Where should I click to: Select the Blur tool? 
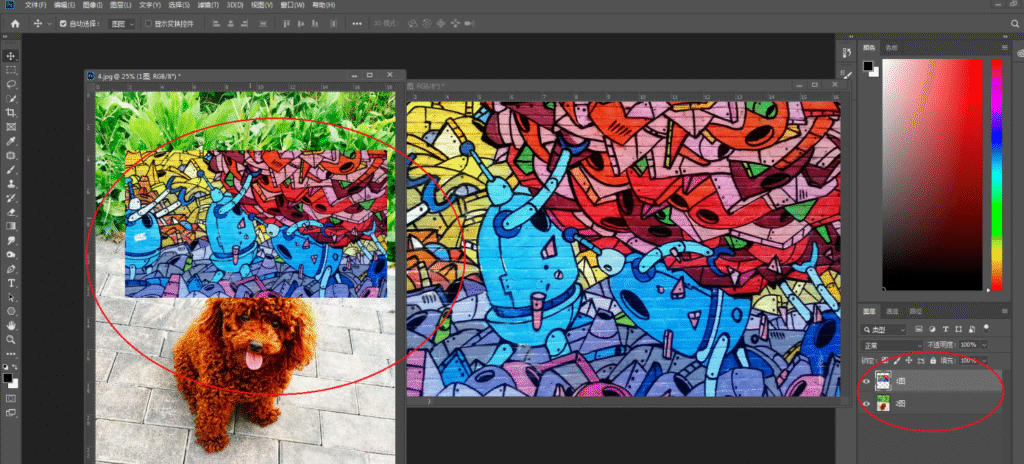[x=11, y=240]
